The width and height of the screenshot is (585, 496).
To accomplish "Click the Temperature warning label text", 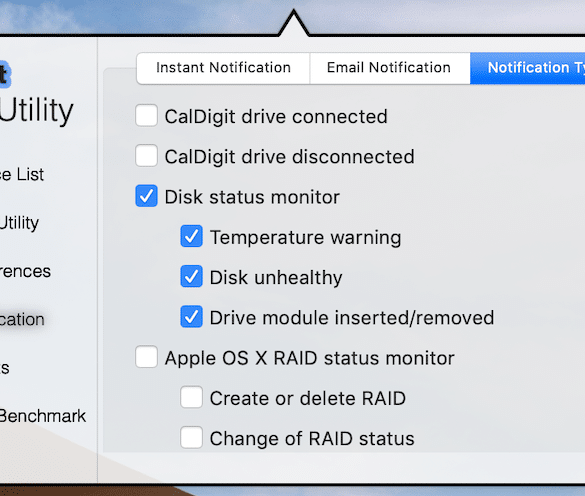I will [306, 237].
